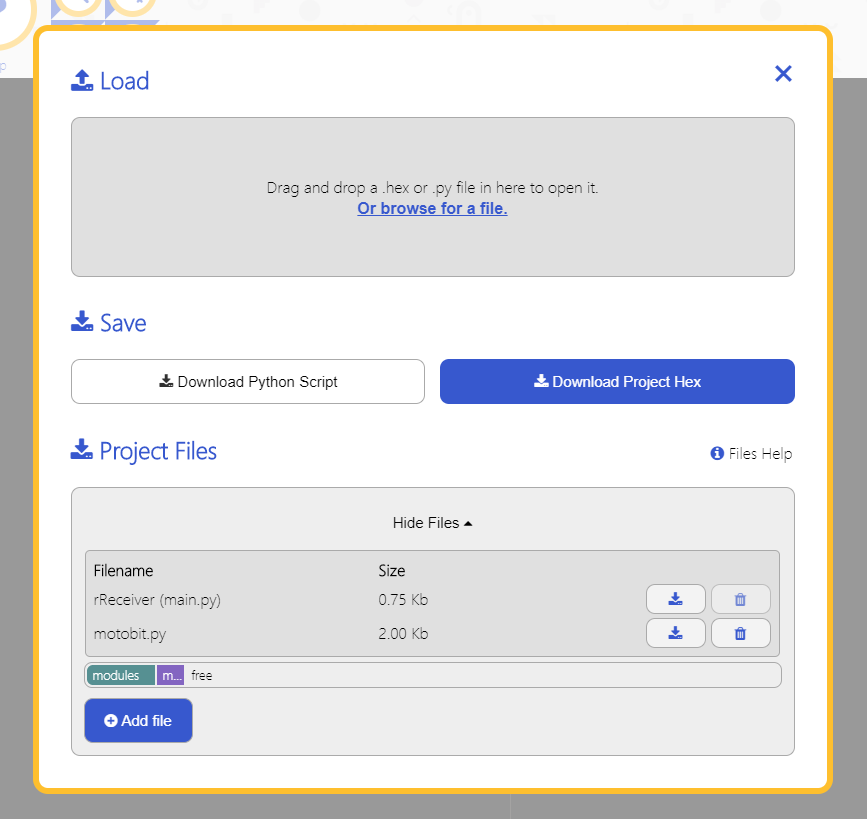Click the purple 'm...' storage segment
The image size is (867, 819).
pos(170,675)
